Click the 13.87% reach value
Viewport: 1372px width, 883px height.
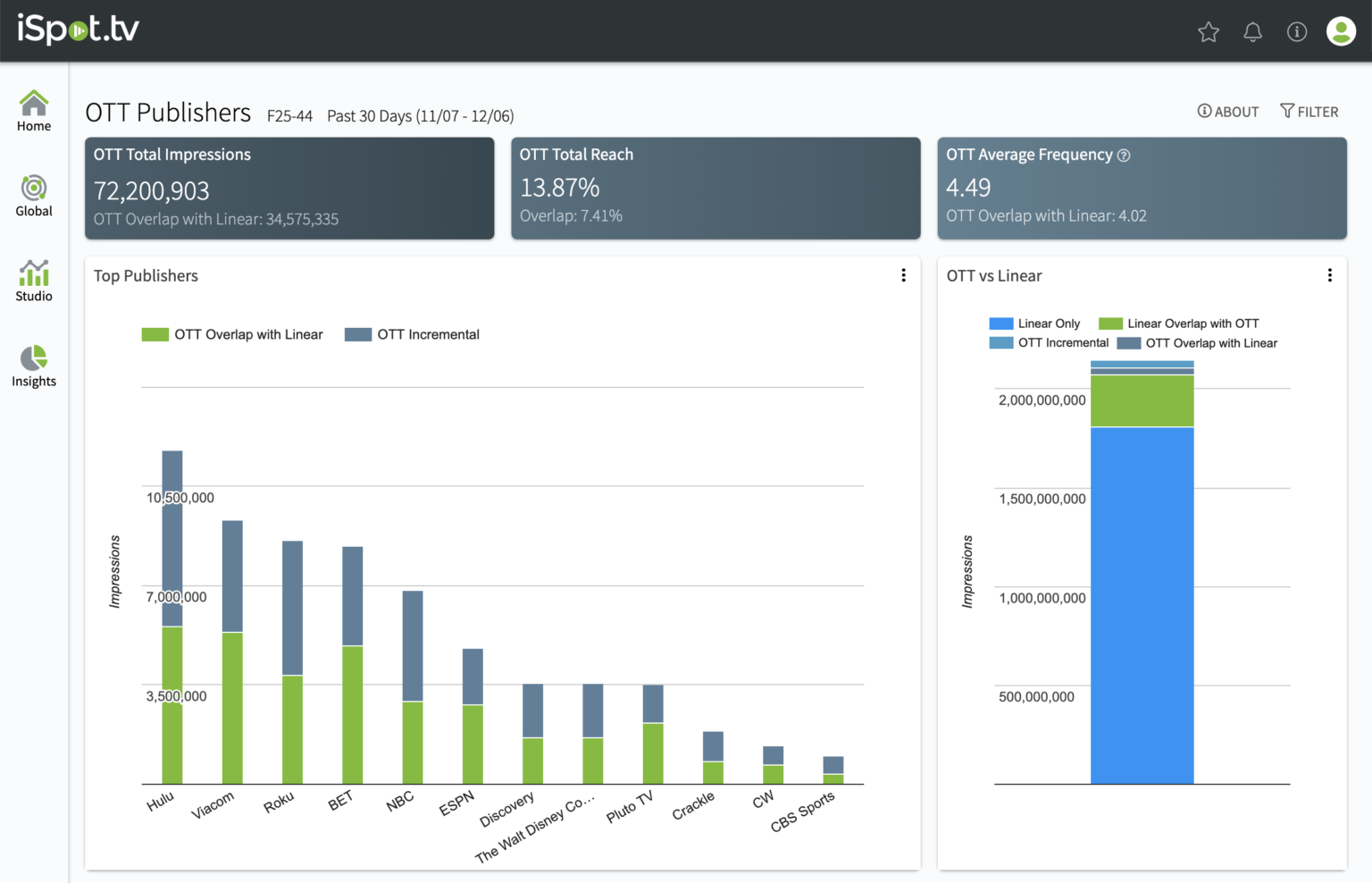tap(560, 188)
